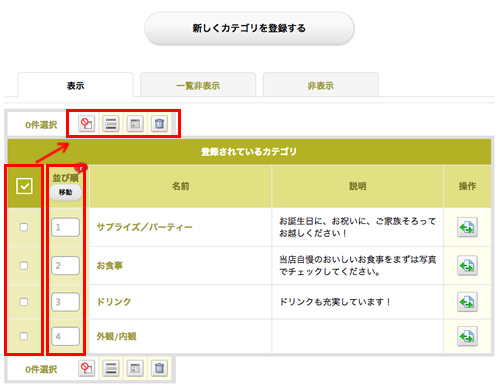Click the 操作 column header

coord(467,186)
